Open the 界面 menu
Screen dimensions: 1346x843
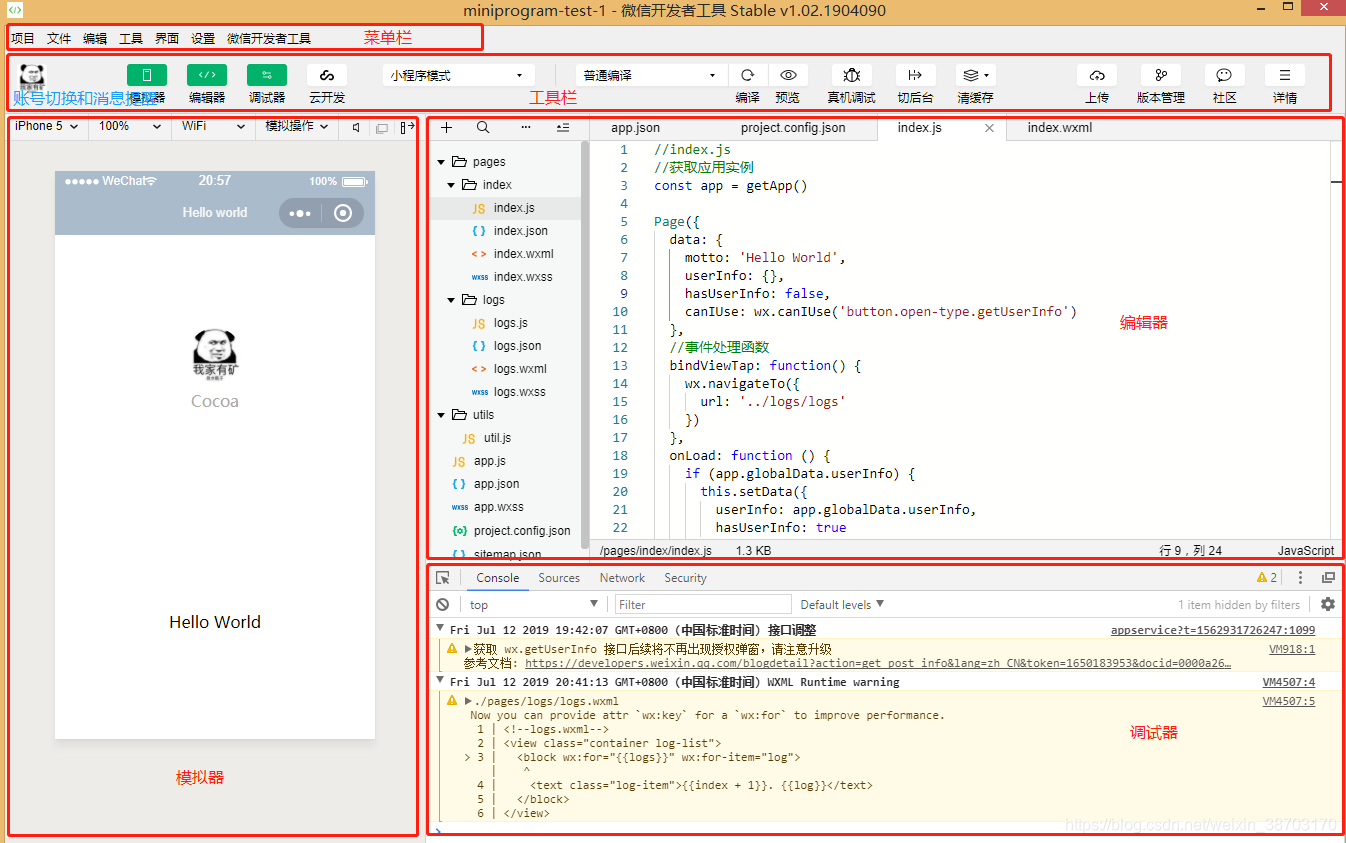click(167, 39)
